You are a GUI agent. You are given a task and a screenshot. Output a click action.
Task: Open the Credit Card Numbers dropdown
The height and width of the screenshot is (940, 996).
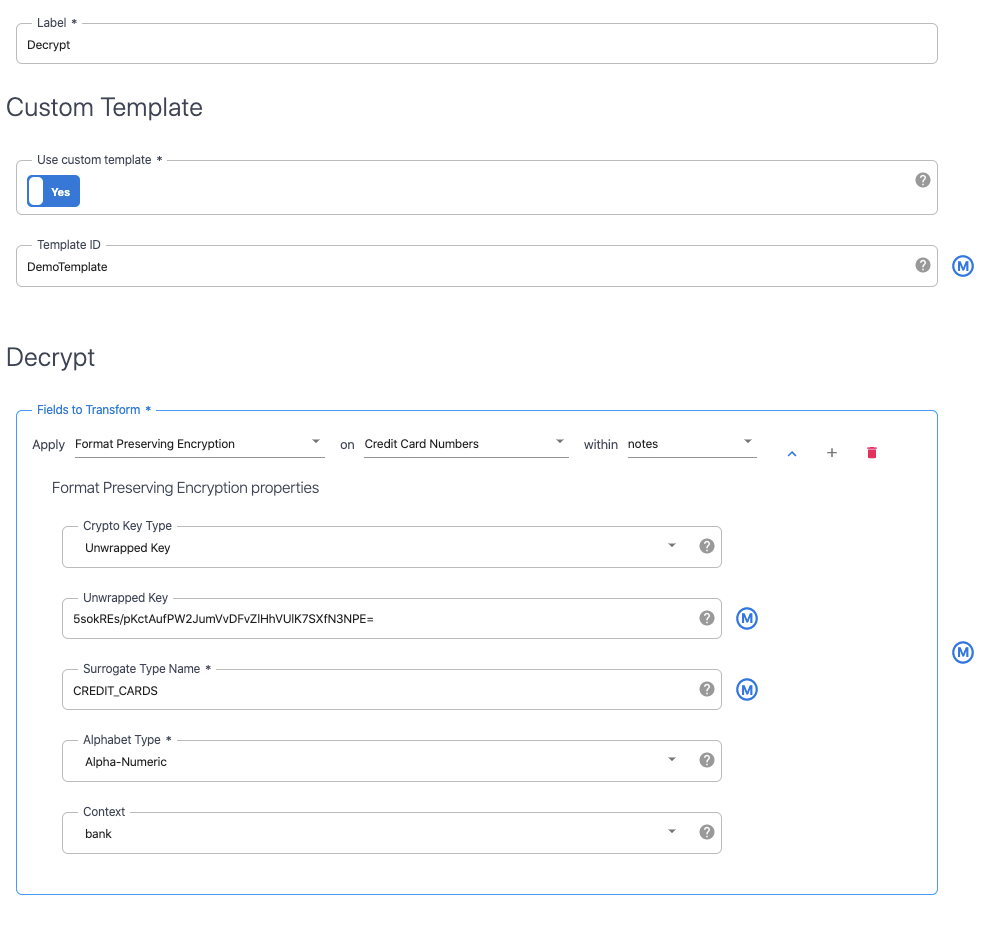[465, 444]
